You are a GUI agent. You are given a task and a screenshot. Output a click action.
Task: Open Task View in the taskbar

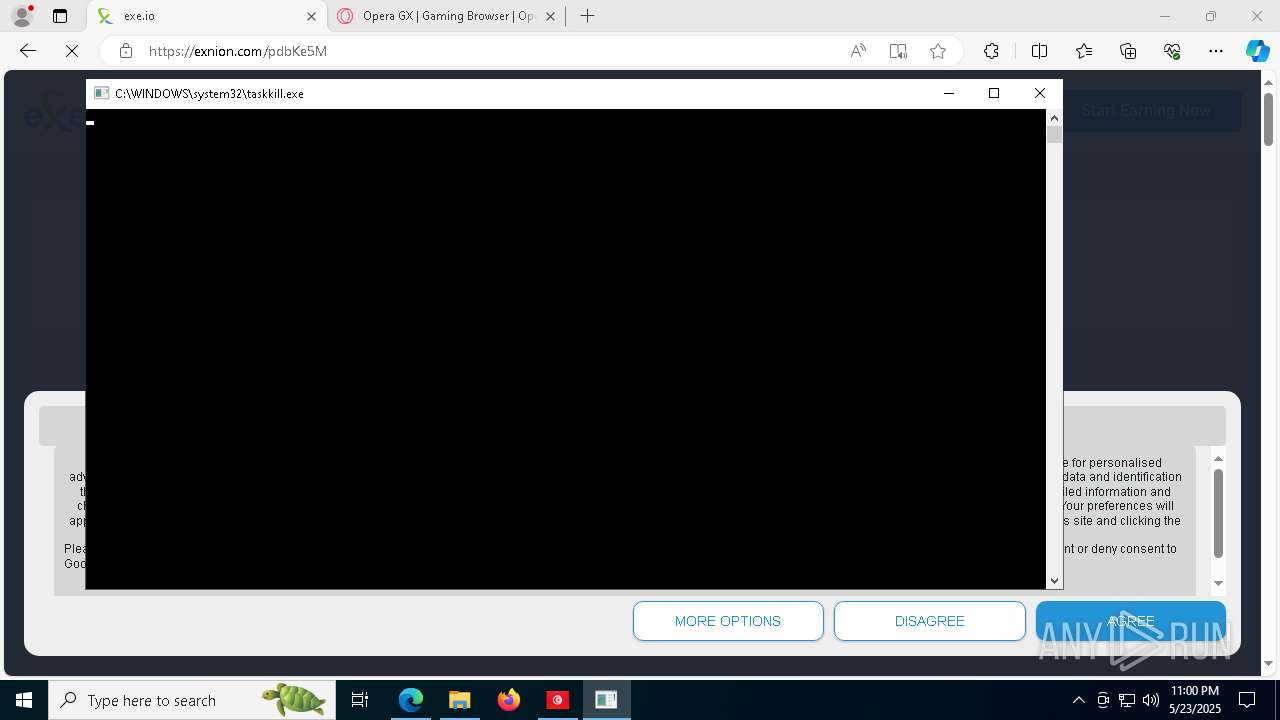(x=360, y=700)
